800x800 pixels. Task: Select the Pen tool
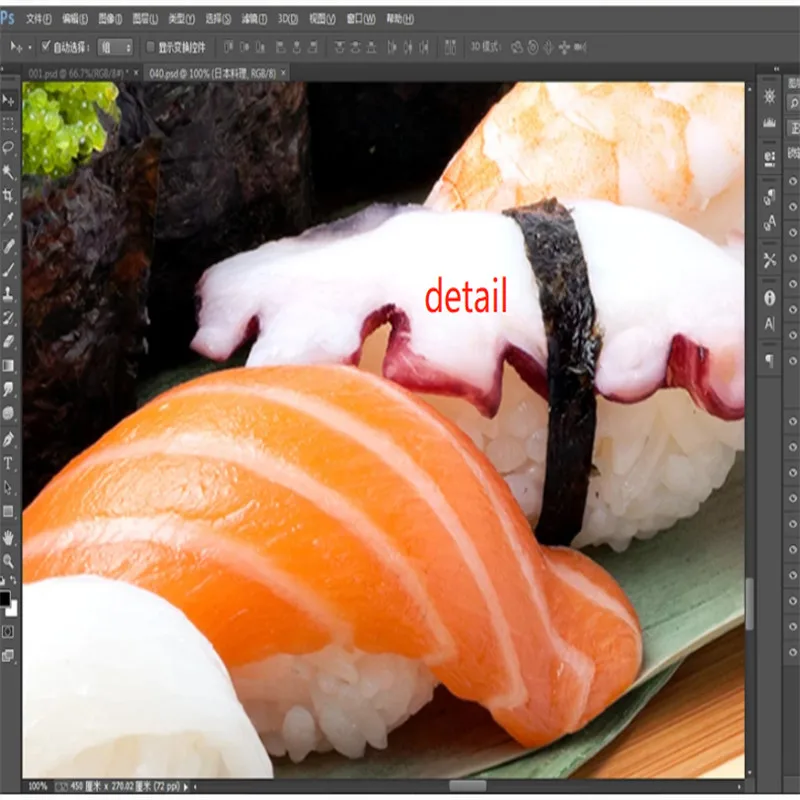point(8,439)
